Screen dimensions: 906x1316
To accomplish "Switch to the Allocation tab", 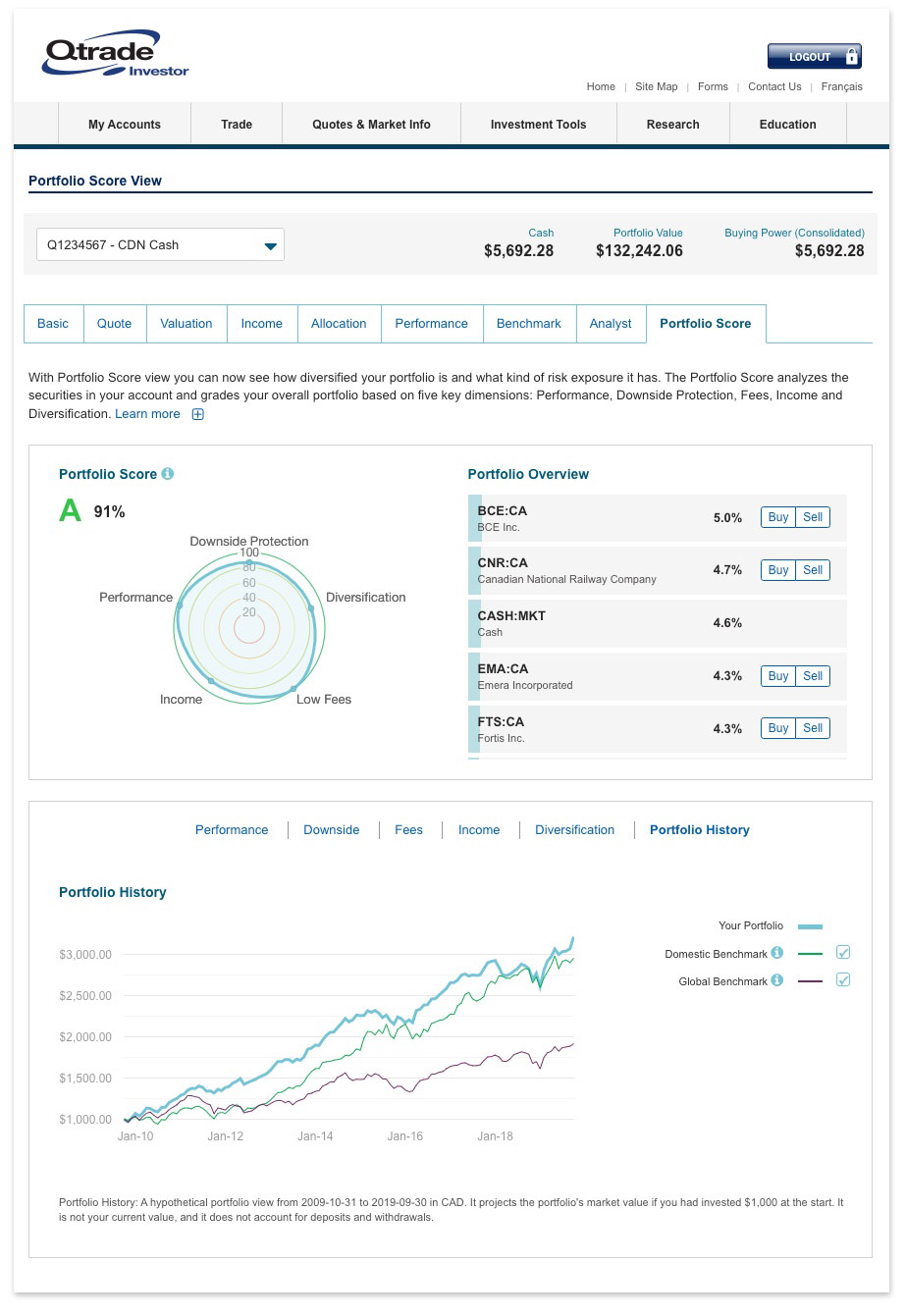I will click(x=339, y=324).
